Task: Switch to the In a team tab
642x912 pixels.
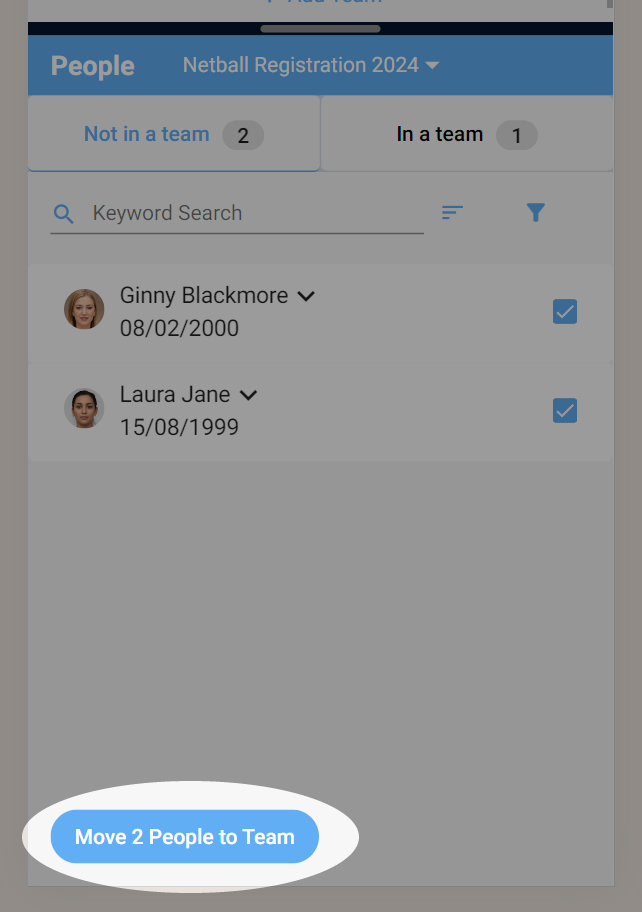Action: tap(466, 134)
